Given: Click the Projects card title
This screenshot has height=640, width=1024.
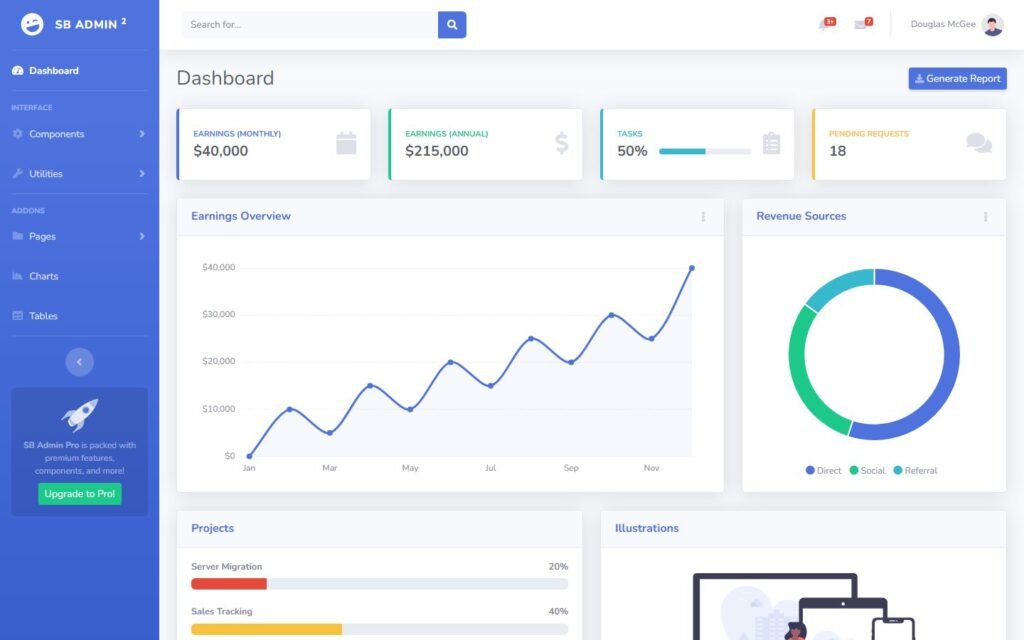Looking at the screenshot, I should pyautogui.click(x=212, y=528).
